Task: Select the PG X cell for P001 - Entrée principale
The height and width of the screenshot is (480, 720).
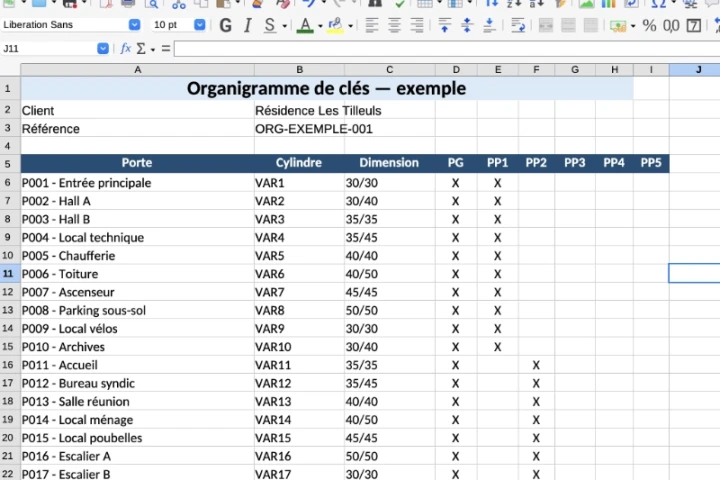Action: 456,183
